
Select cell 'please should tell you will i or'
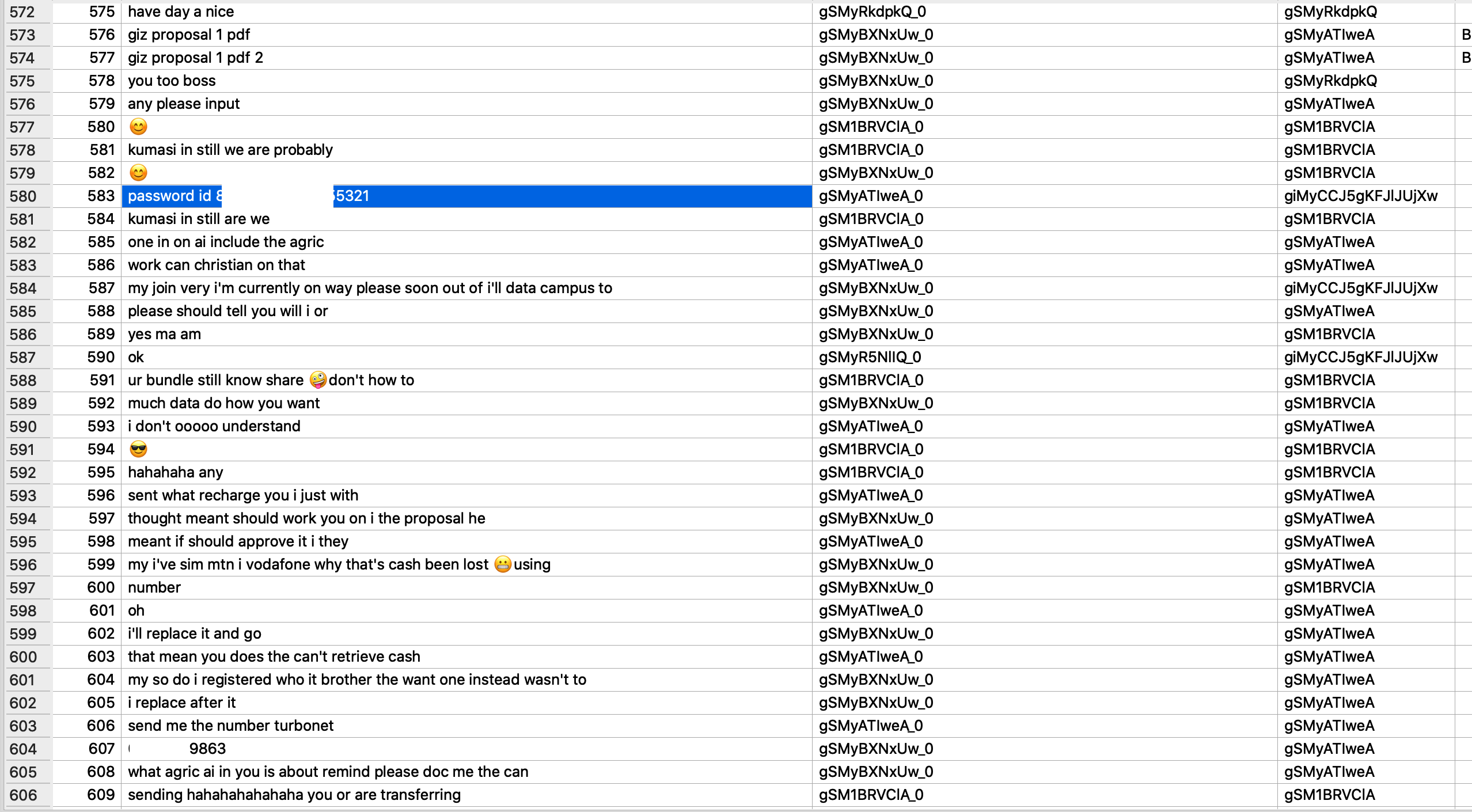[x=466, y=311]
